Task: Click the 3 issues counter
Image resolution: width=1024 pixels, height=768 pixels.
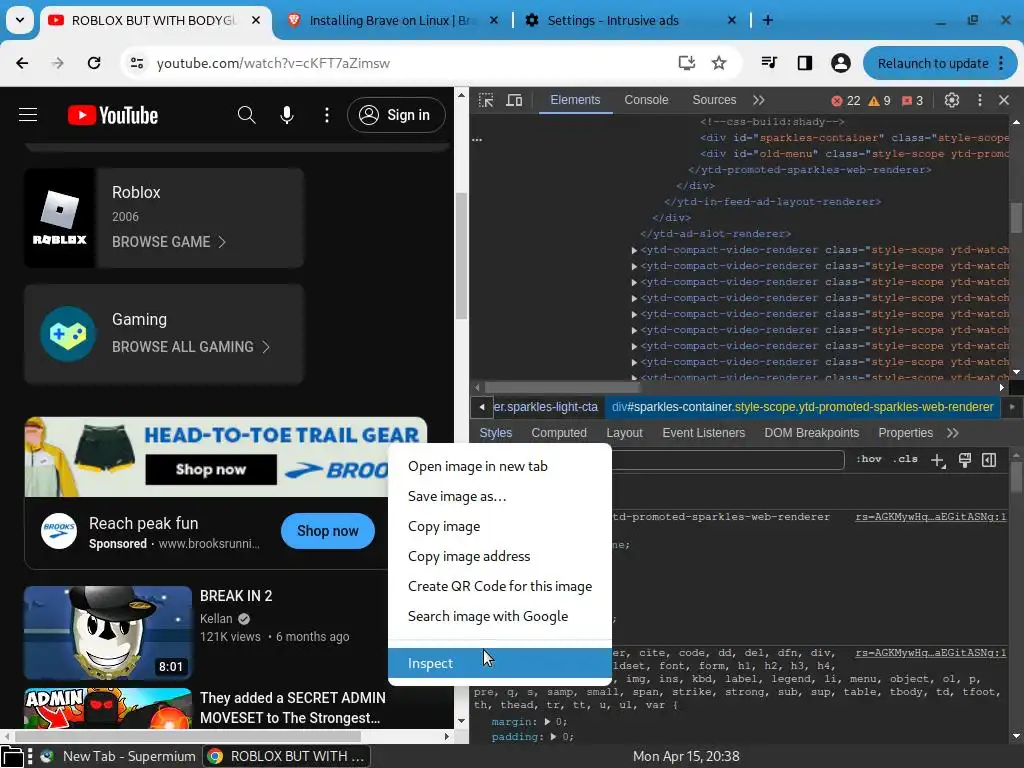Action: pos(912,101)
